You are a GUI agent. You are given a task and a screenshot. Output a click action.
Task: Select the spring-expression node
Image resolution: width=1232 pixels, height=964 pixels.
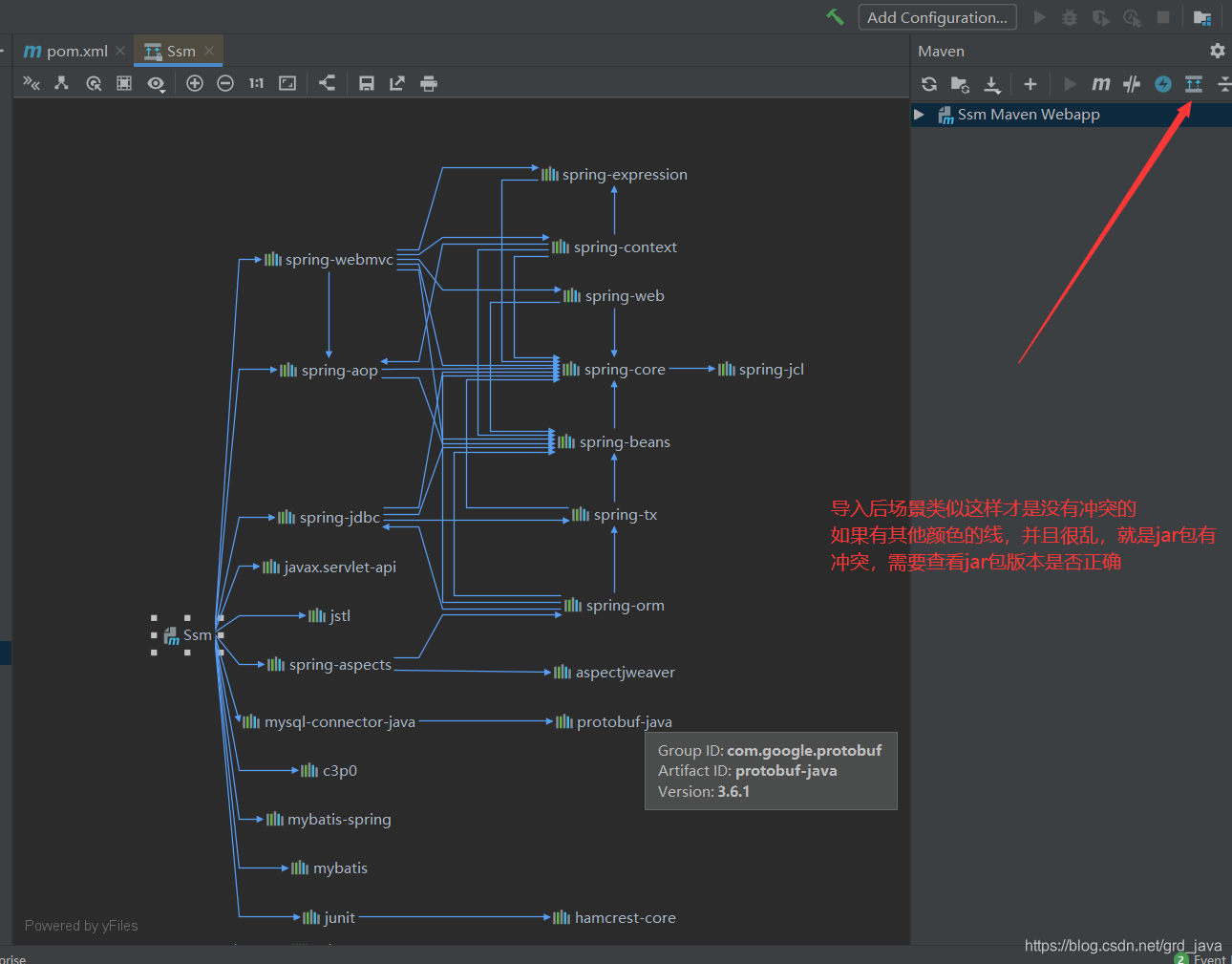click(614, 174)
